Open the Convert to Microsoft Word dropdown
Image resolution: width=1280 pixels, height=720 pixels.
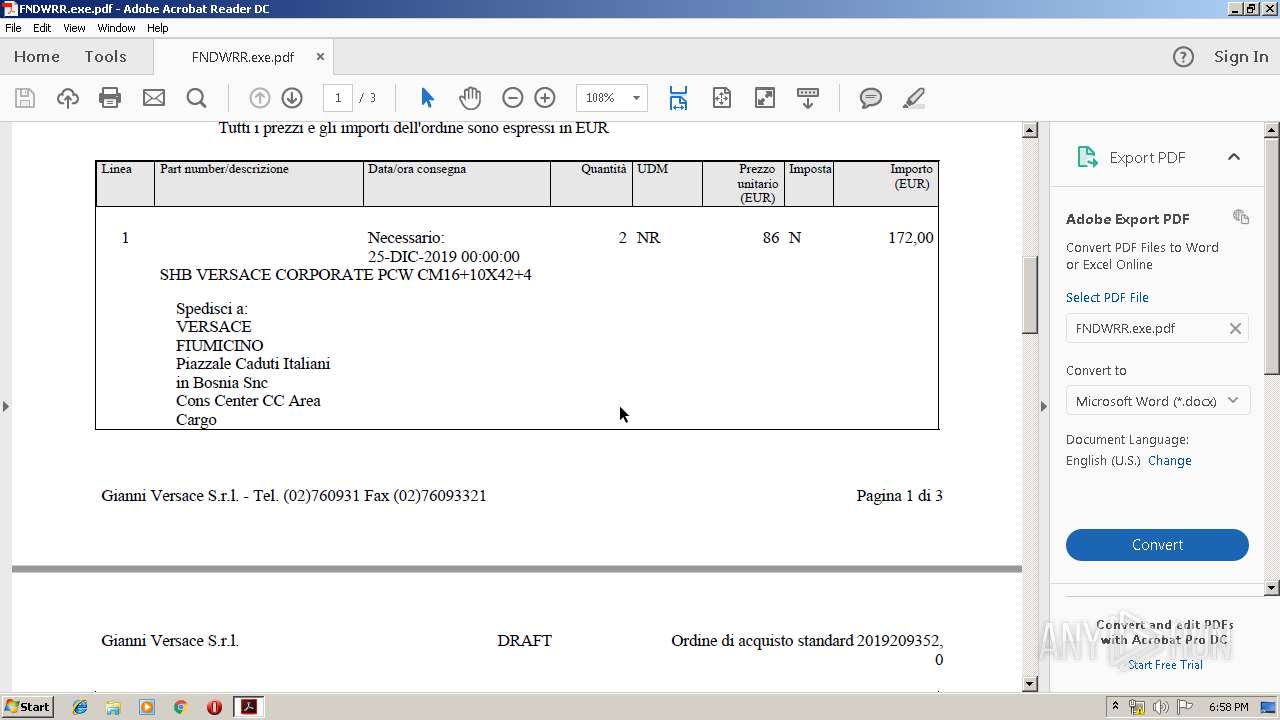pyautogui.click(x=1157, y=401)
